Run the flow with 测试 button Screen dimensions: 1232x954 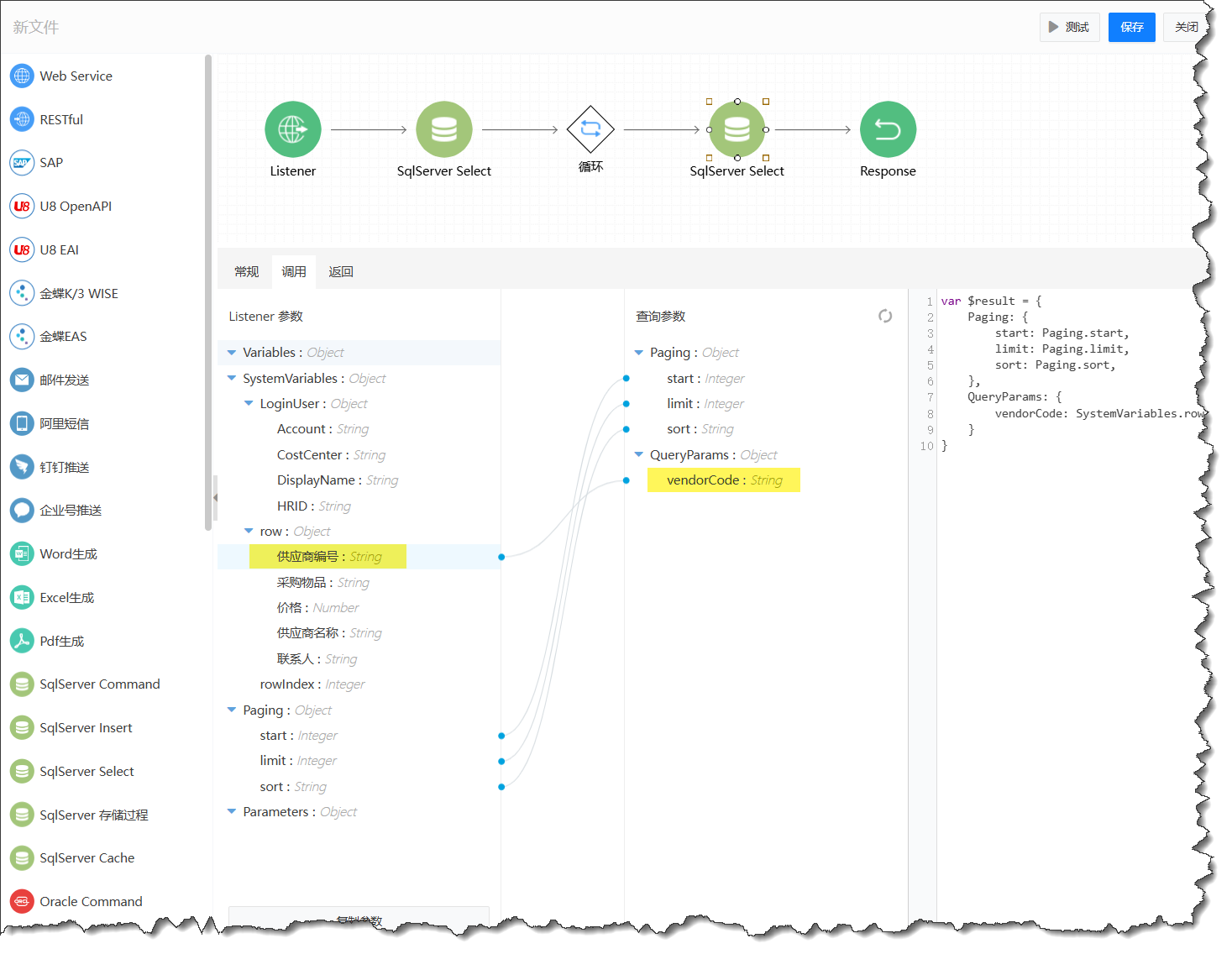point(1069,27)
